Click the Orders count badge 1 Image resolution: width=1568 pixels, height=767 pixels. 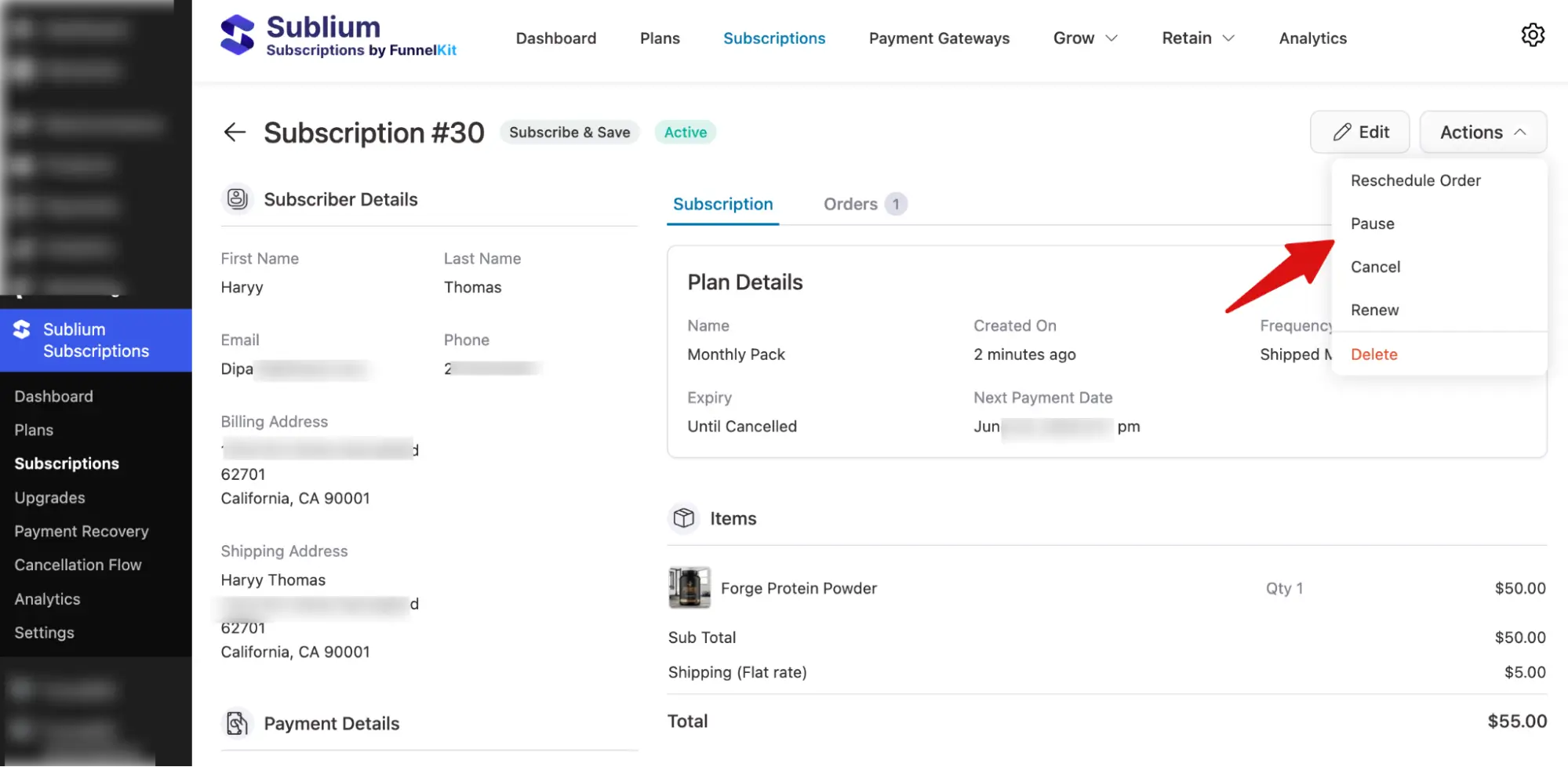click(x=896, y=204)
